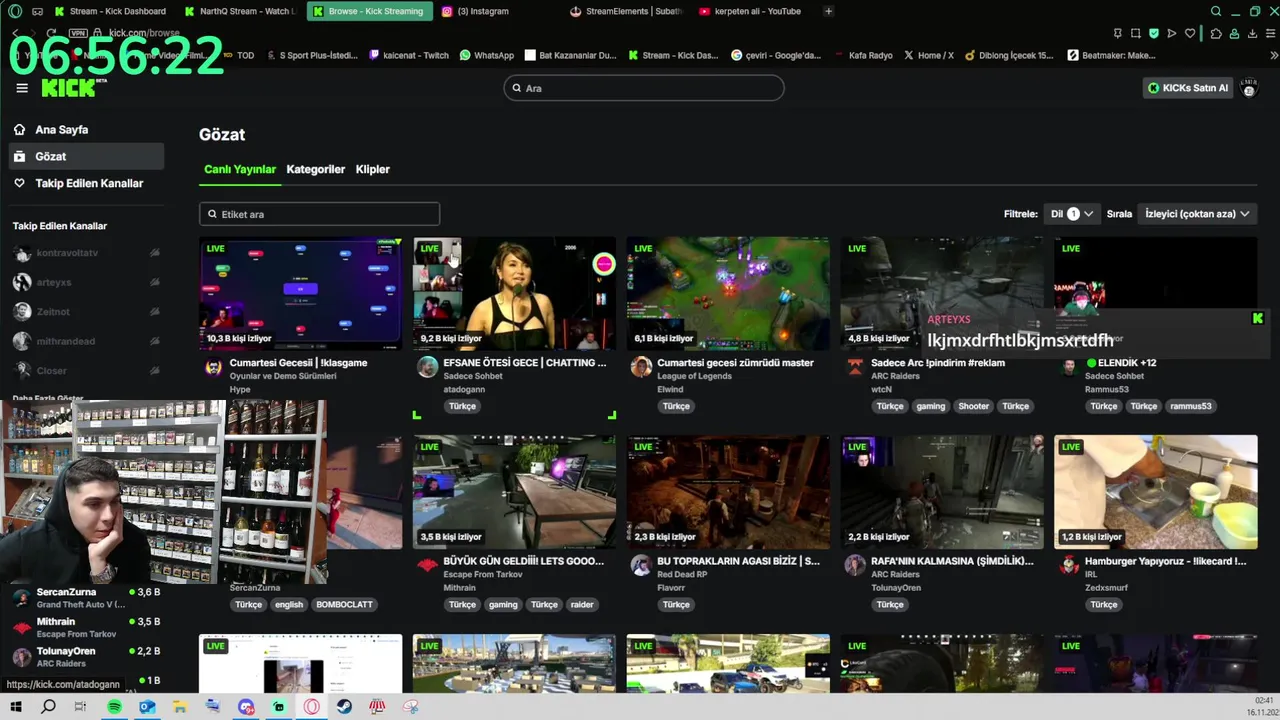Open Windows taskbar search
Image resolution: width=1280 pixels, height=720 pixels.
(48, 707)
